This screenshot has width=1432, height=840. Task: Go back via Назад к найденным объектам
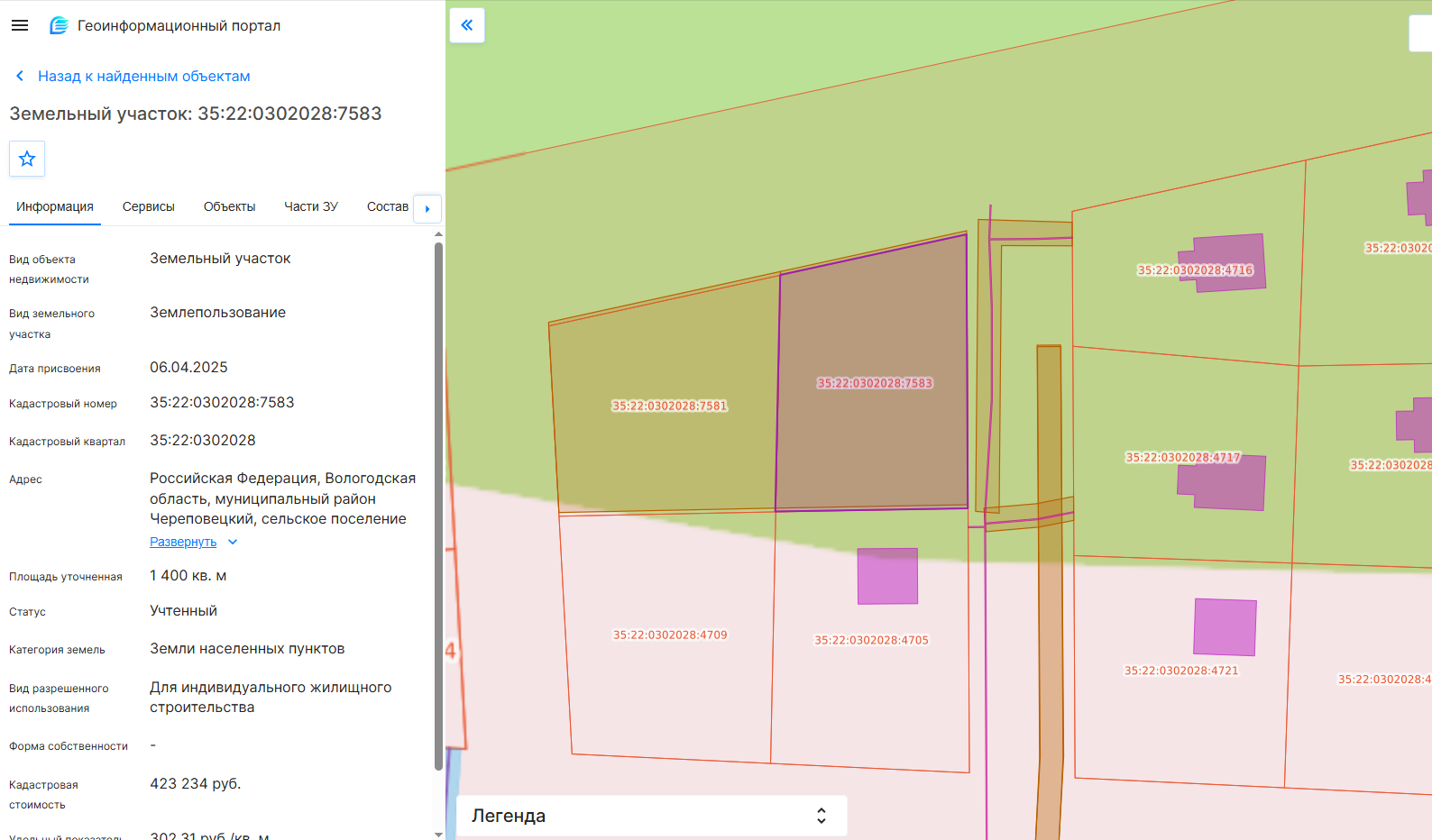coord(144,77)
